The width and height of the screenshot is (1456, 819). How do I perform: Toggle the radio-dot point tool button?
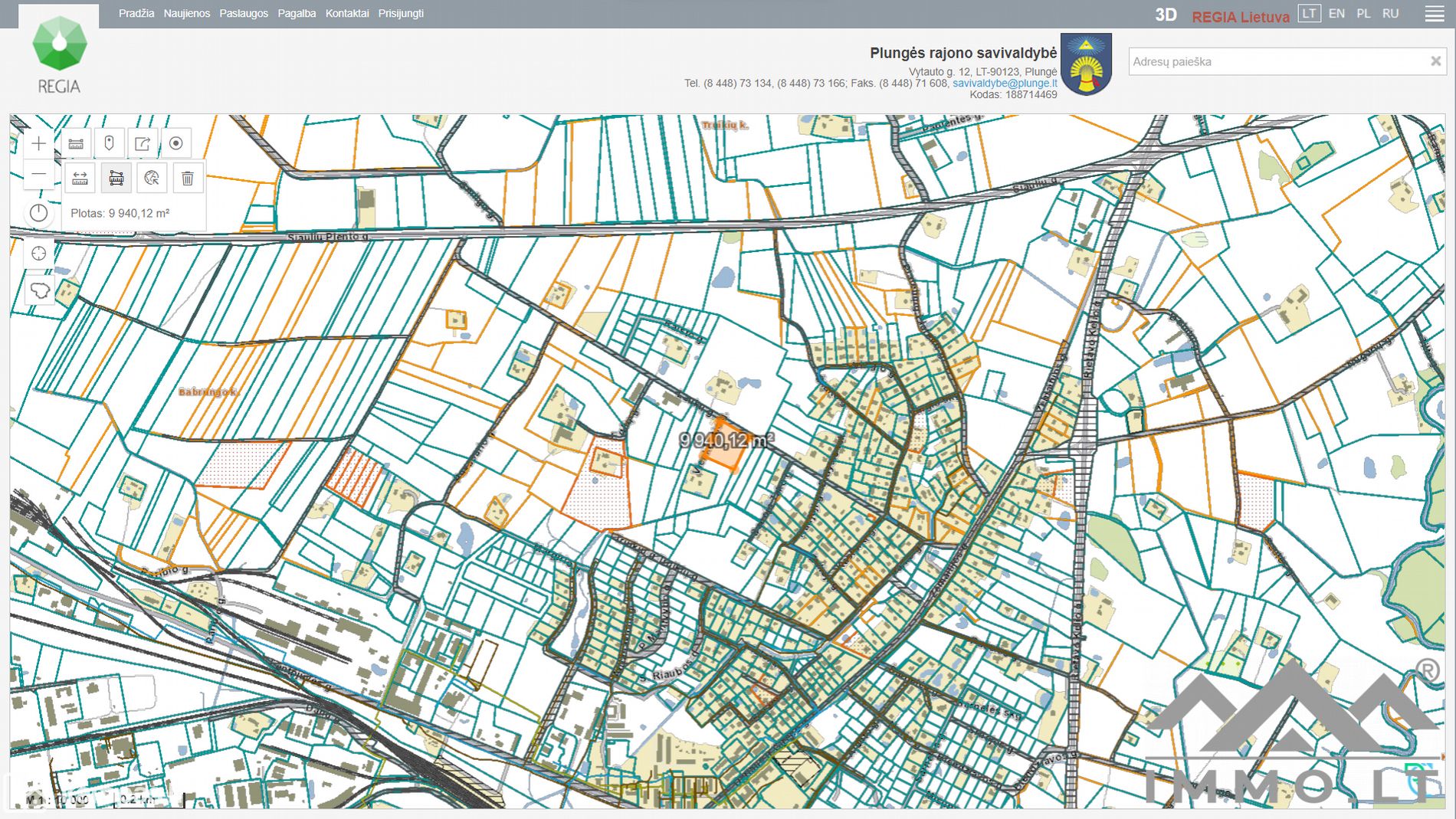176,143
